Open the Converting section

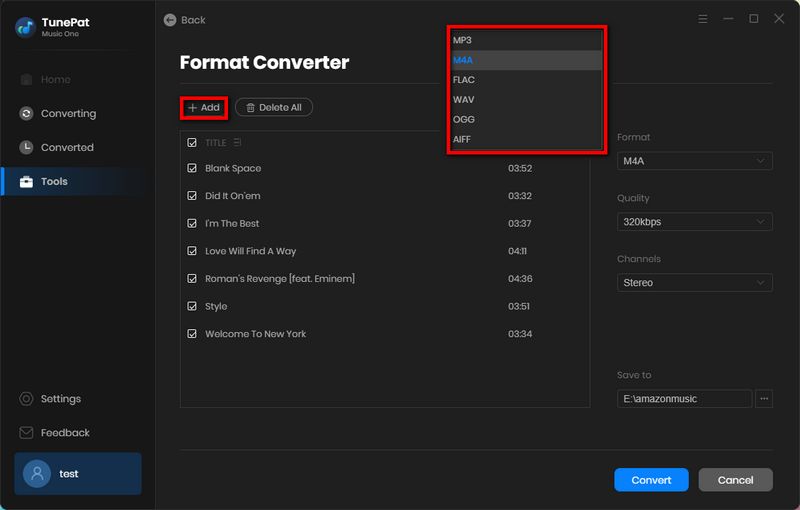click(68, 113)
